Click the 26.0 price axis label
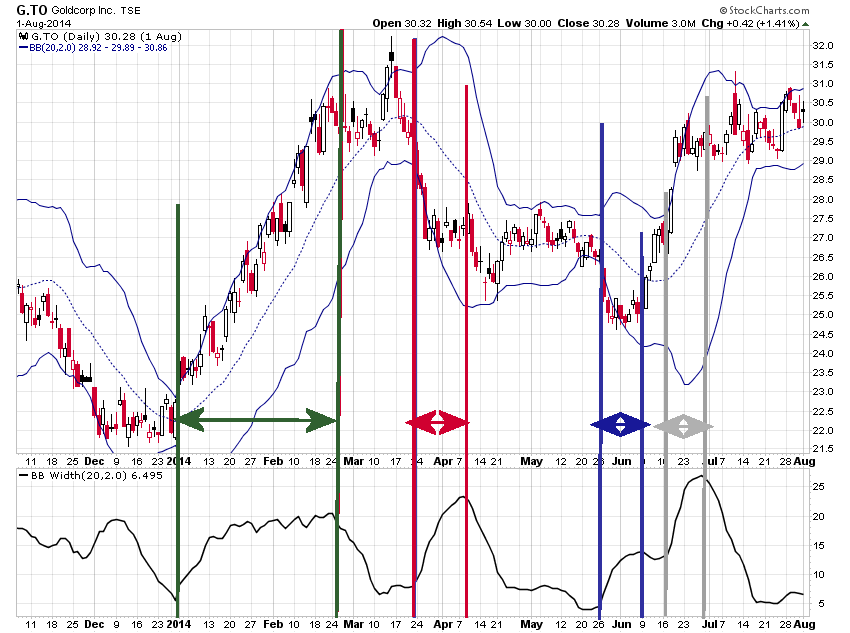850x633 pixels. [823, 276]
